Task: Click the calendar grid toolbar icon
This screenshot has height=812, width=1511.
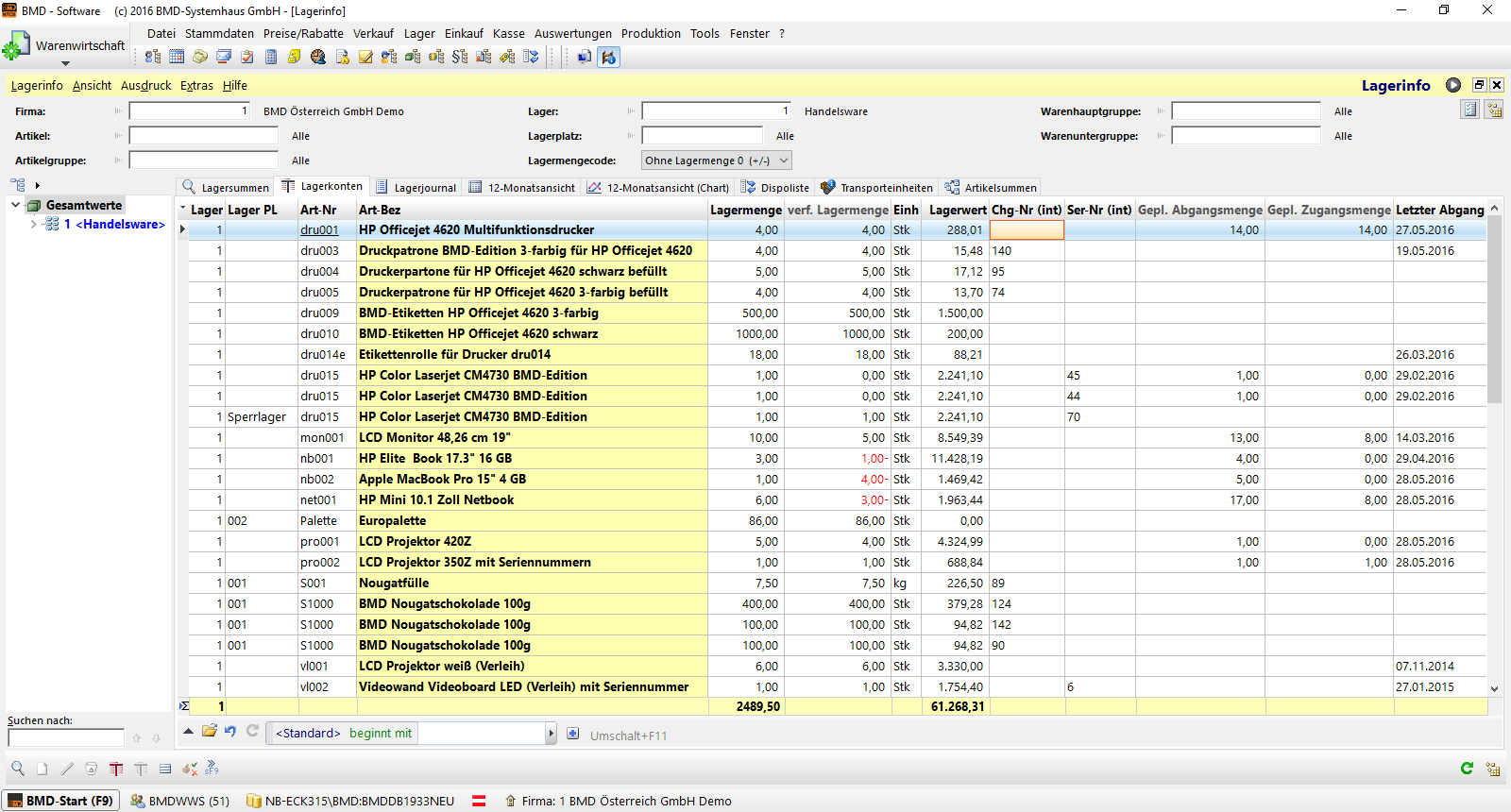Action: click(177, 57)
